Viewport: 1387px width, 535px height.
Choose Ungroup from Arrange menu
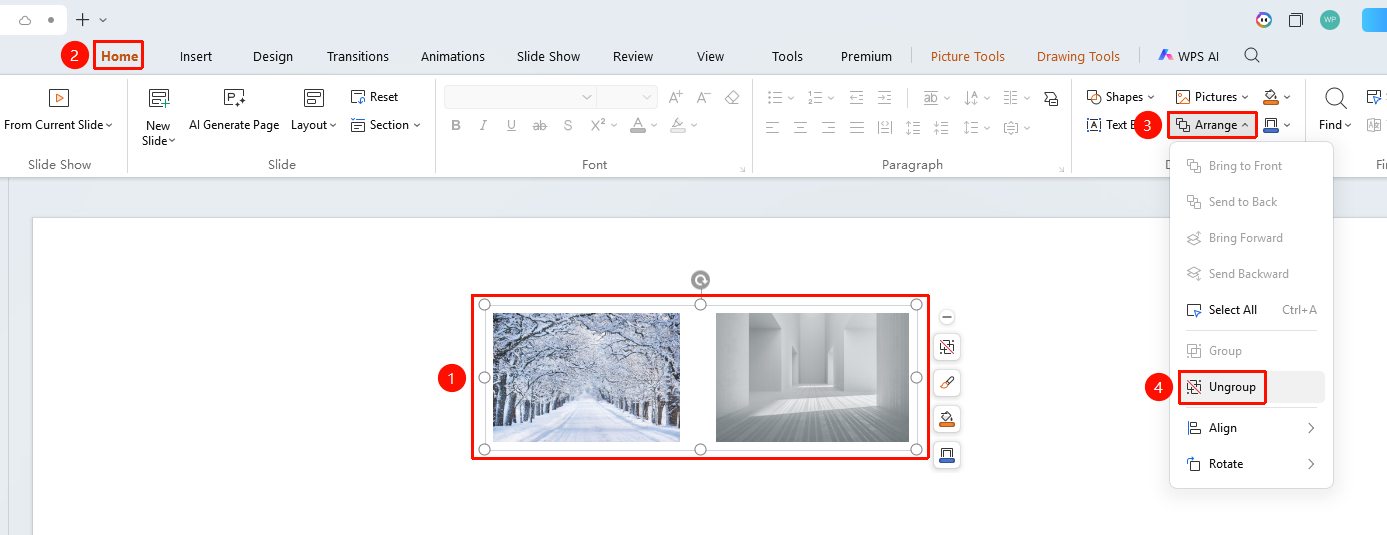1222,387
